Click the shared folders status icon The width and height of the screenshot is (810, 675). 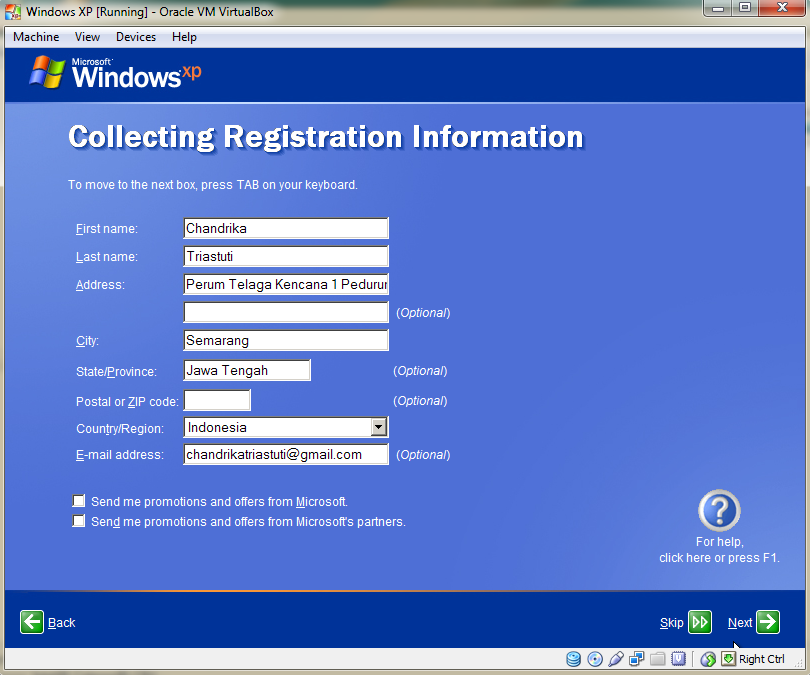(x=658, y=659)
